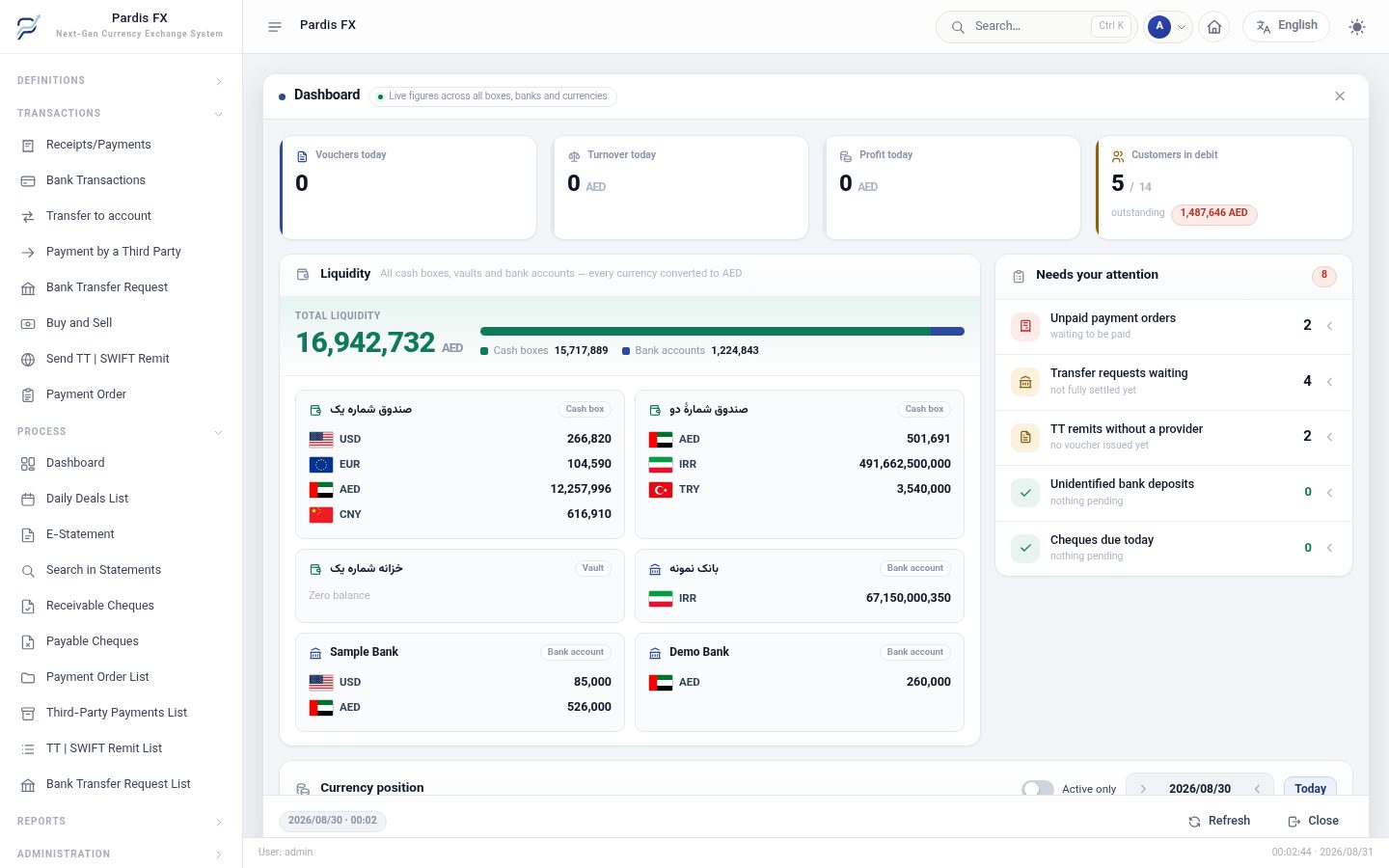Open Buy and Sell
Screen dimensions: 1389x868
121,323
